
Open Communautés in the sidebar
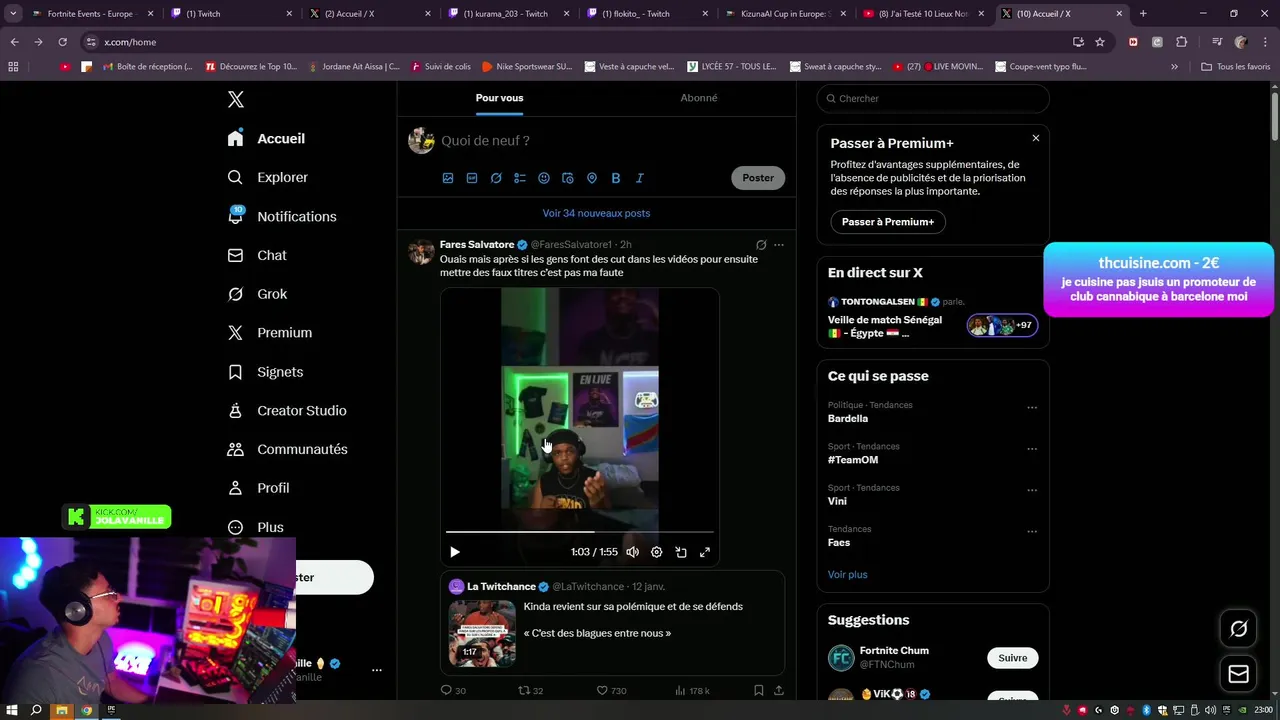[x=288, y=449]
